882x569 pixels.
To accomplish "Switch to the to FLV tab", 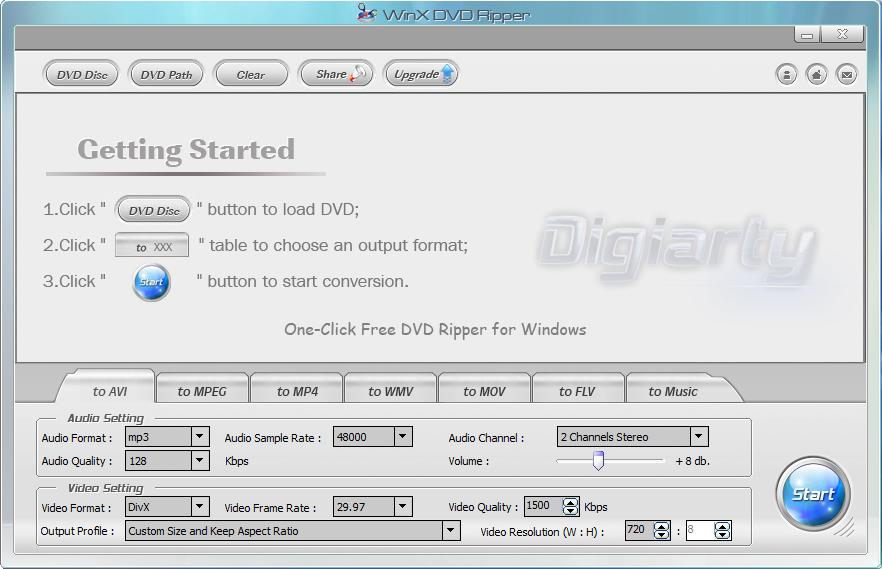I will (577, 391).
